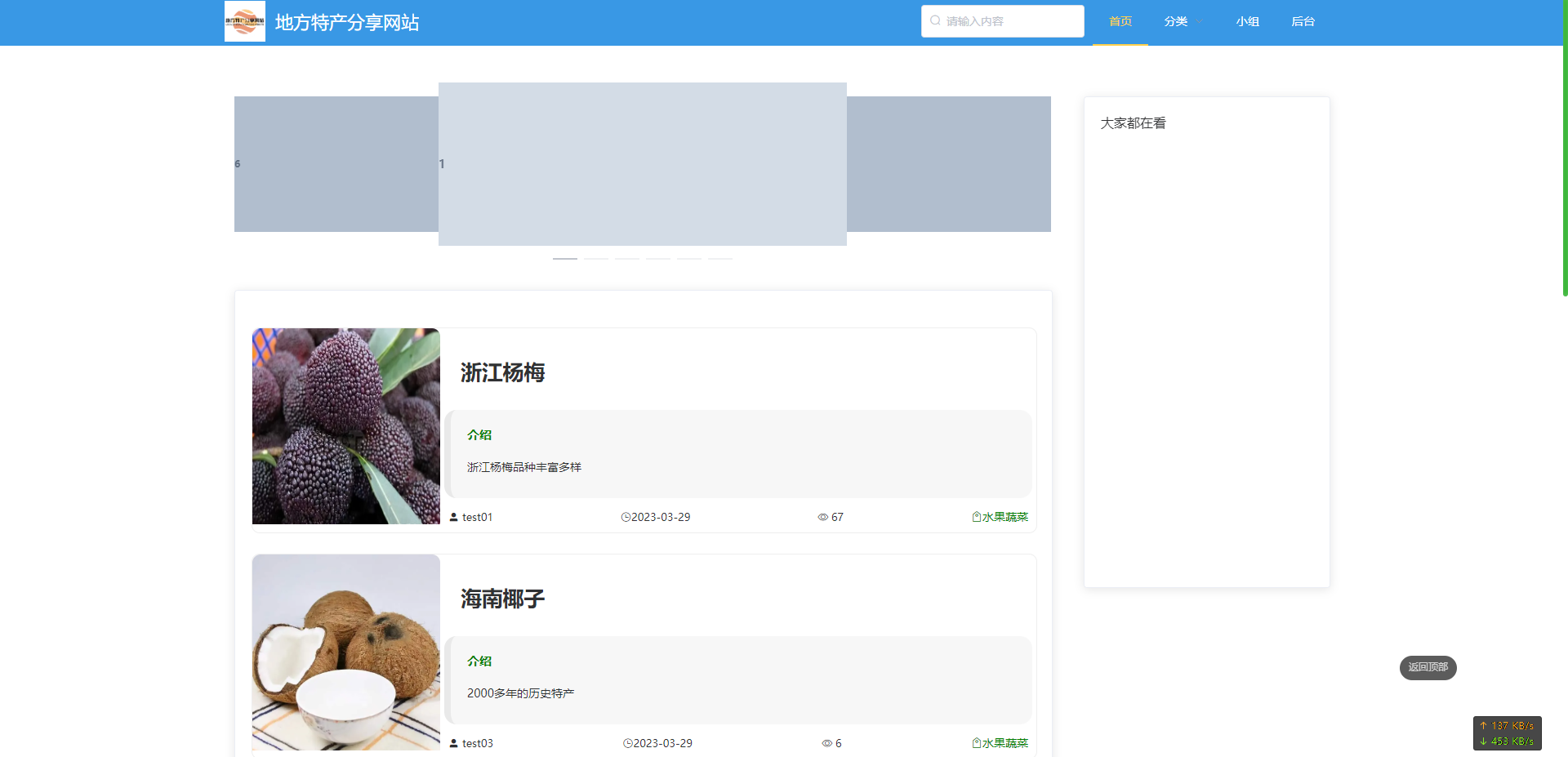
Task: Click the site title 地方特产分享网站
Action: 347,22
